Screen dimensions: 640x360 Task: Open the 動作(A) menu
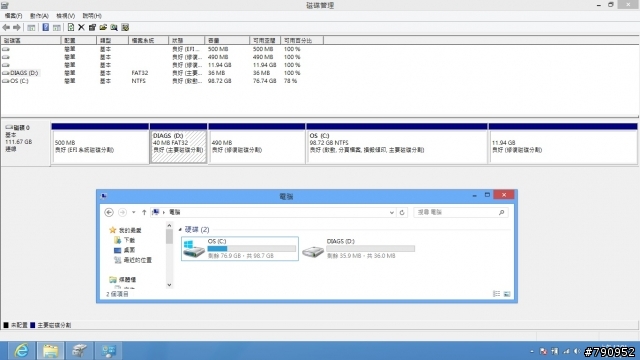39,16
